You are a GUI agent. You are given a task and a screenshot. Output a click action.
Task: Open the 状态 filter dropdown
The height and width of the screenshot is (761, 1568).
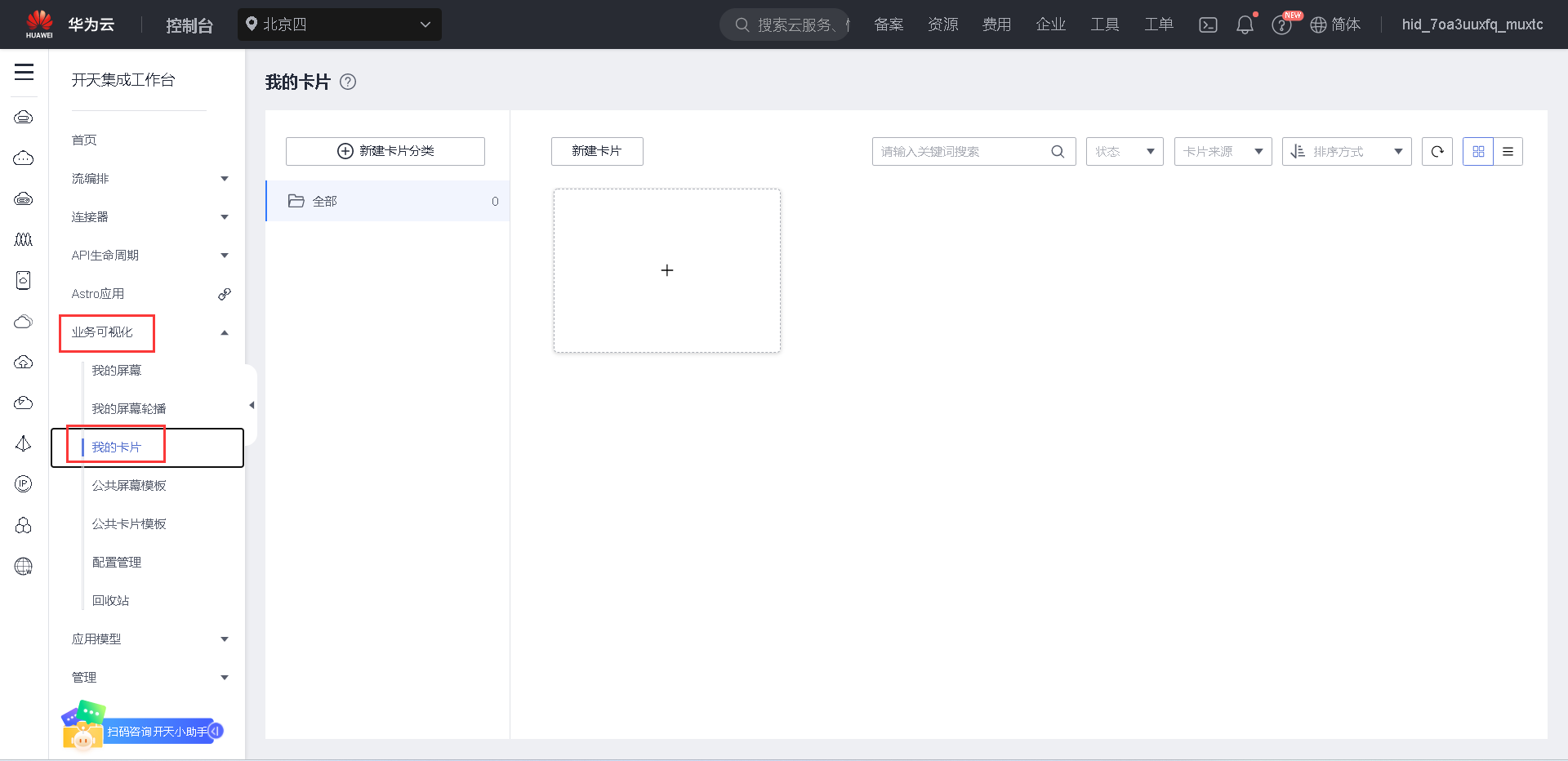click(x=1125, y=151)
